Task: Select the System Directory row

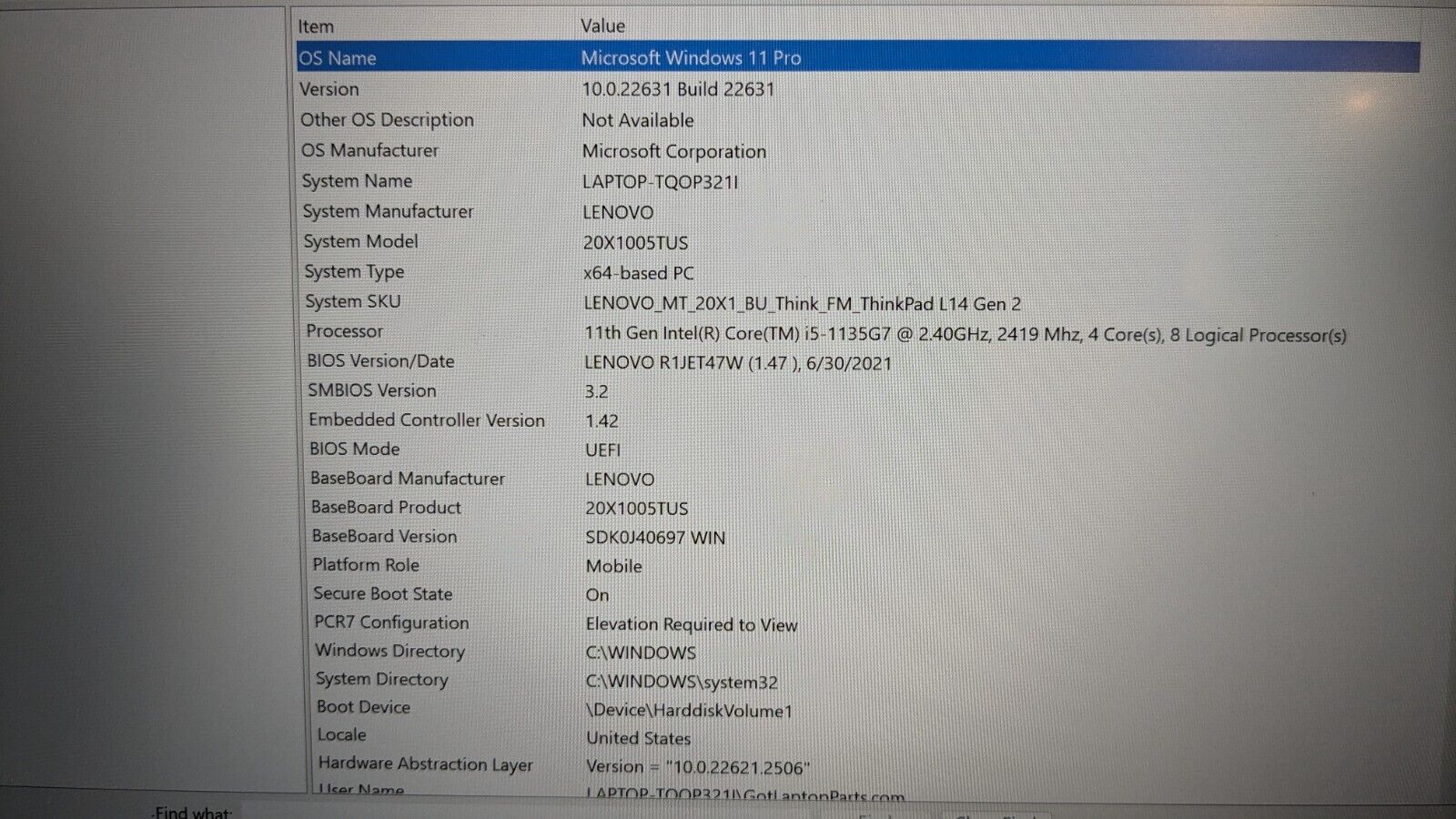Action: 382,679
